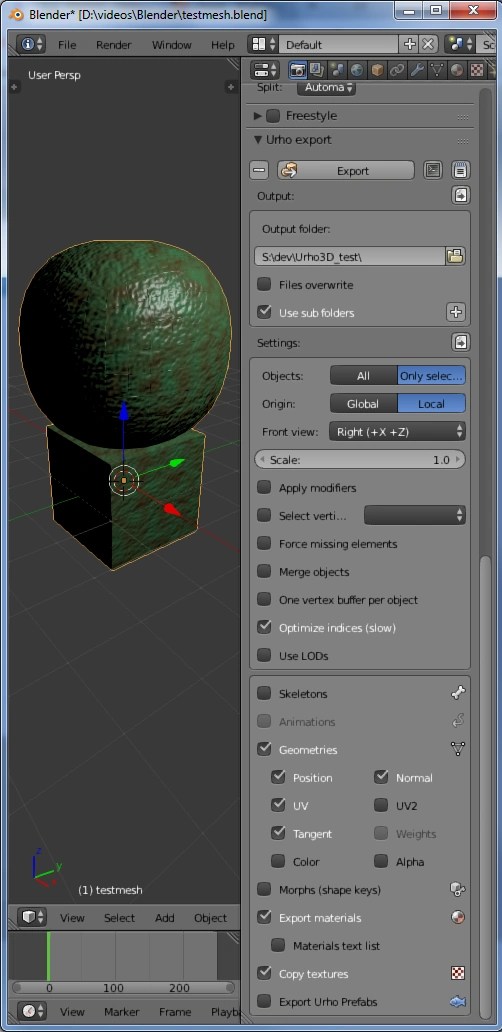Enable One vertex buffer per object
The height and width of the screenshot is (1032, 502).
point(264,599)
